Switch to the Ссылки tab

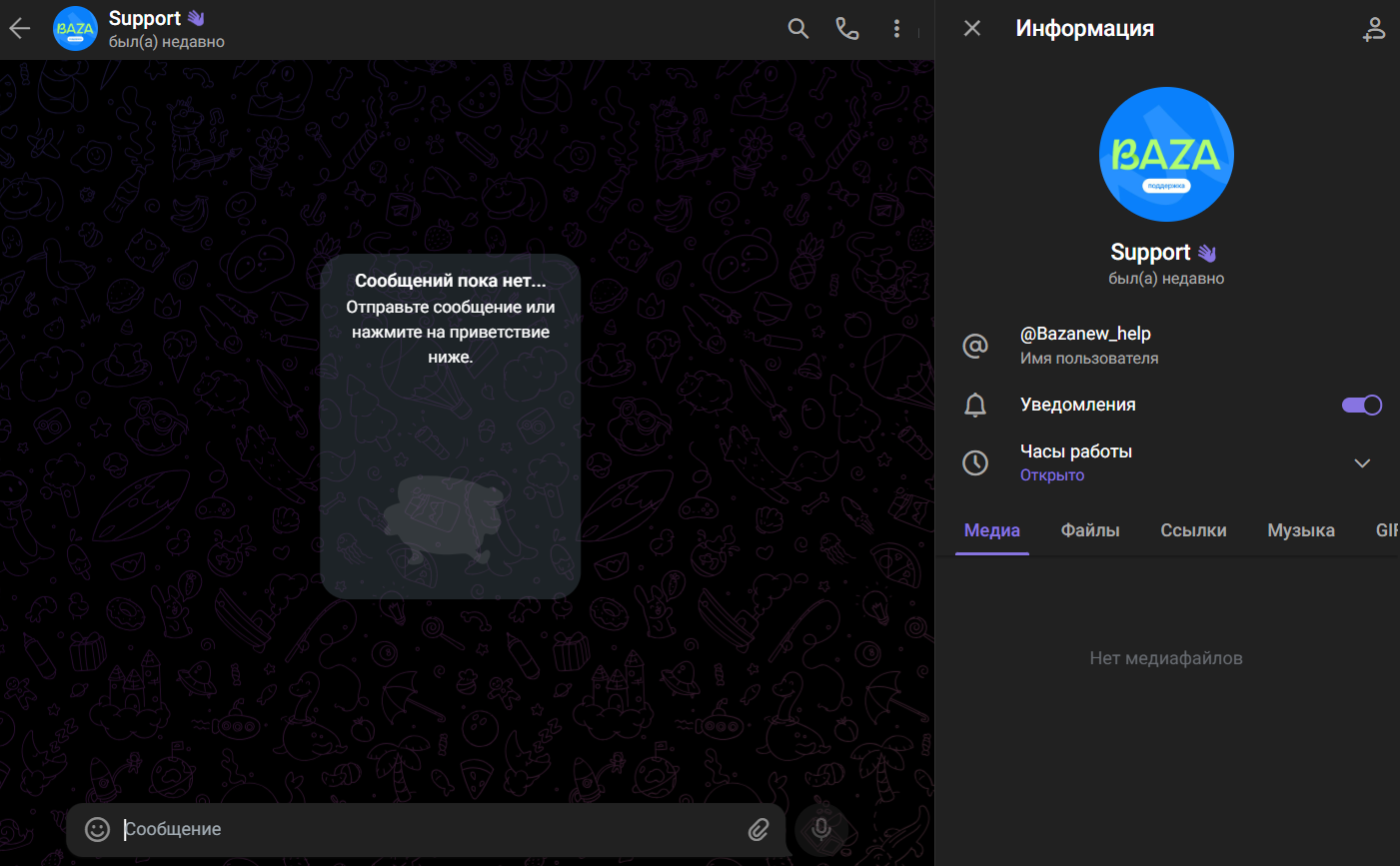click(x=1193, y=530)
